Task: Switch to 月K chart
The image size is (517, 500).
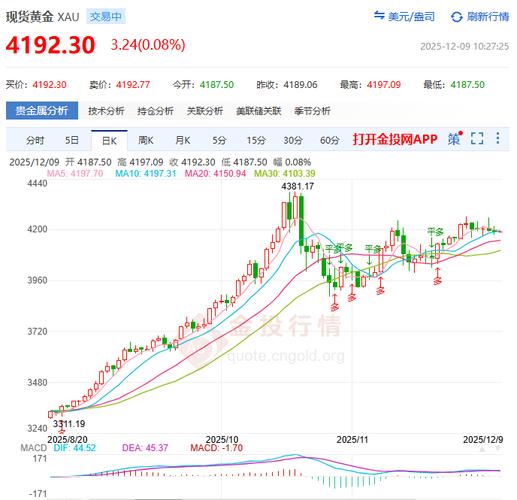Action: pos(182,140)
